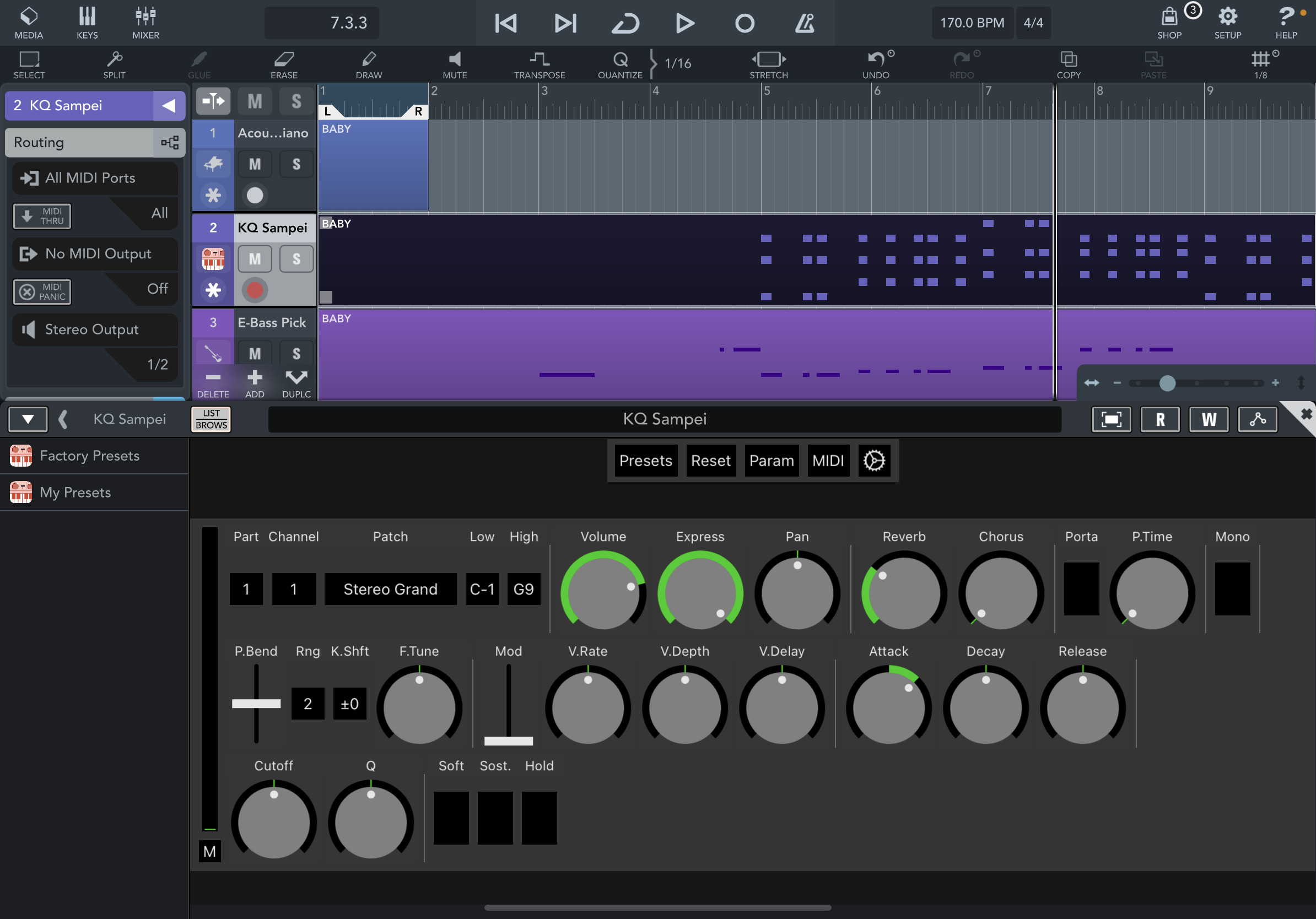Record-arm the KQ Sampei track
This screenshot has height=919, width=1316.
[255, 290]
